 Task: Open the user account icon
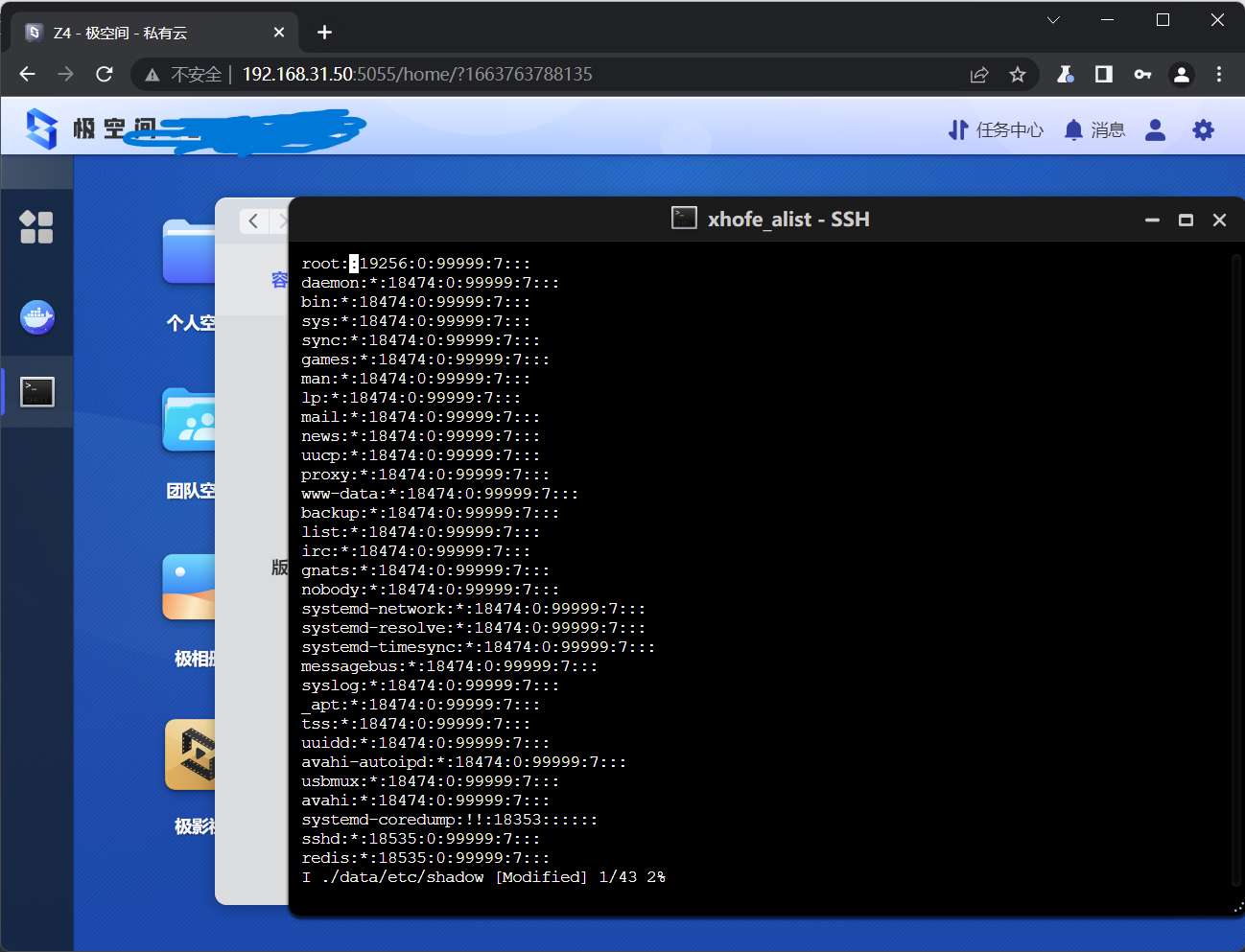(1155, 129)
